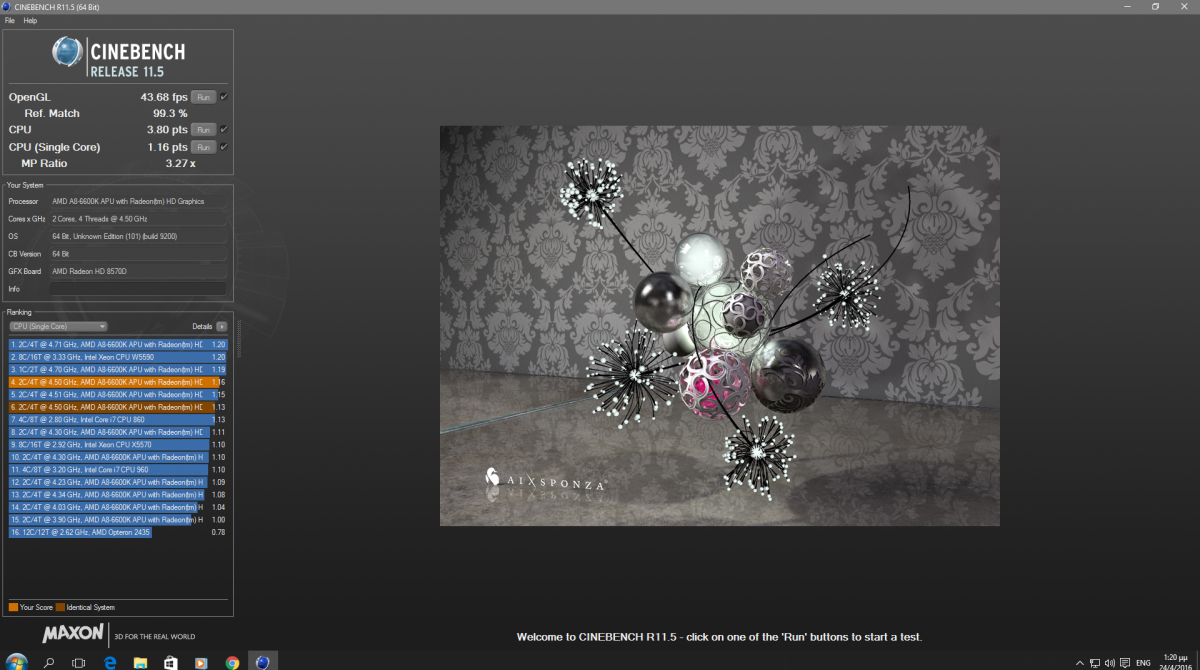Click the Your Score orange legend swatch
Image resolution: width=1200 pixels, height=670 pixels.
13,607
